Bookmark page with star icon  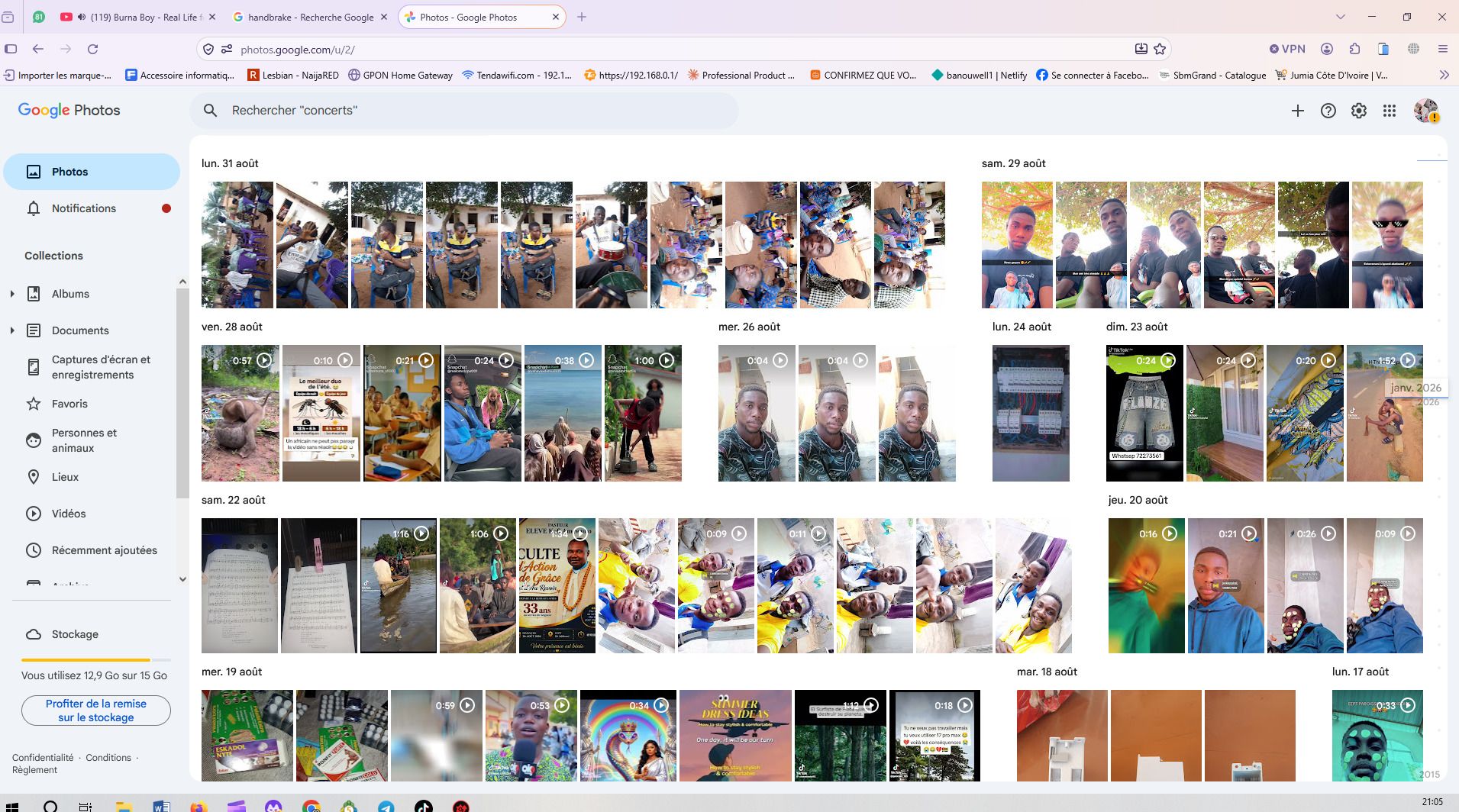(1160, 49)
